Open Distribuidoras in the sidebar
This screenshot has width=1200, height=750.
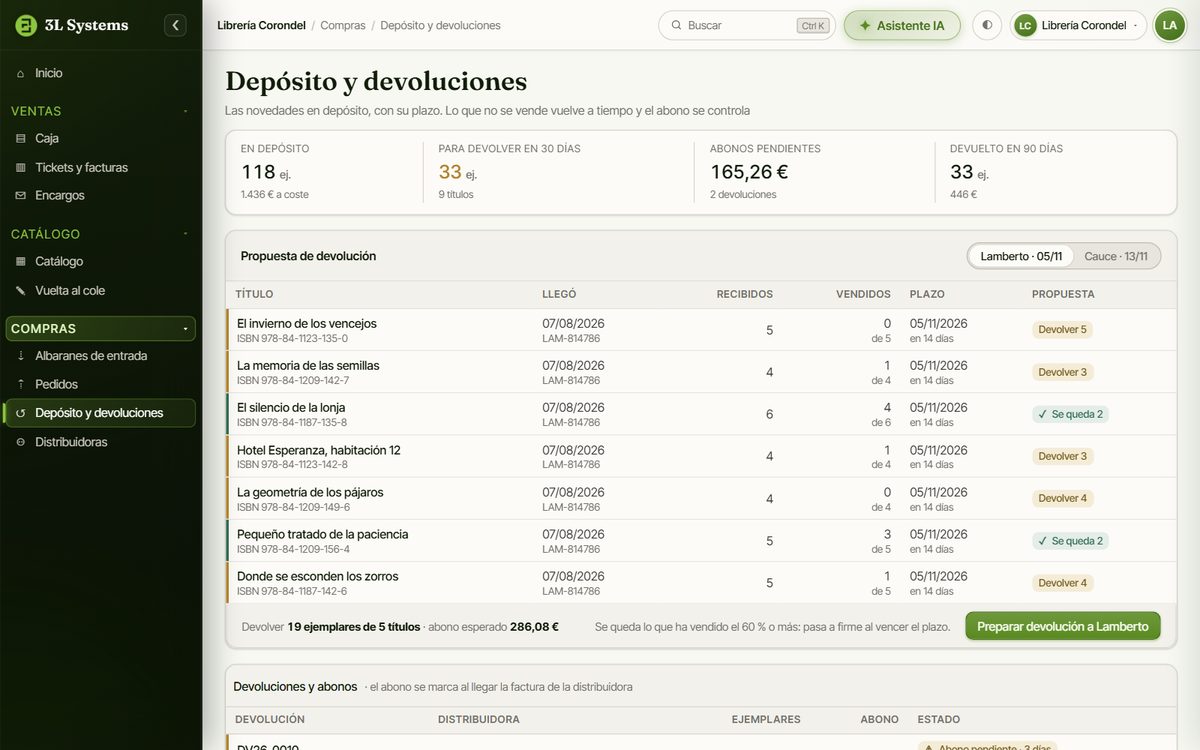coord(100,442)
